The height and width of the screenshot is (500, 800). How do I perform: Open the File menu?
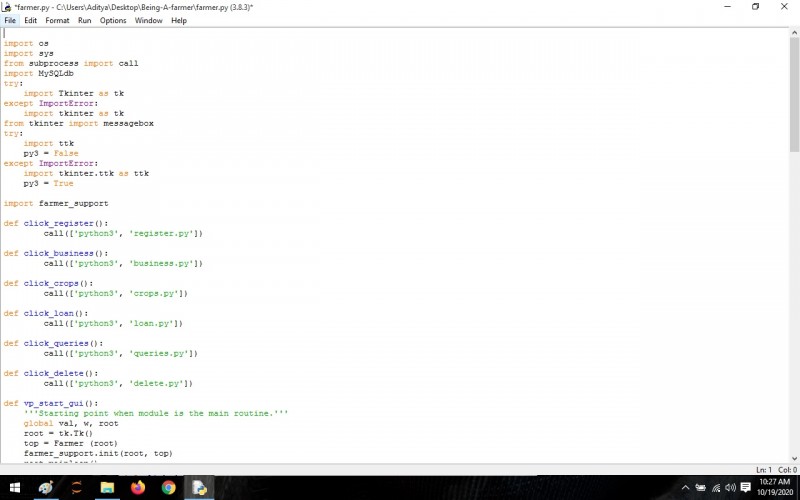(x=10, y=20)
